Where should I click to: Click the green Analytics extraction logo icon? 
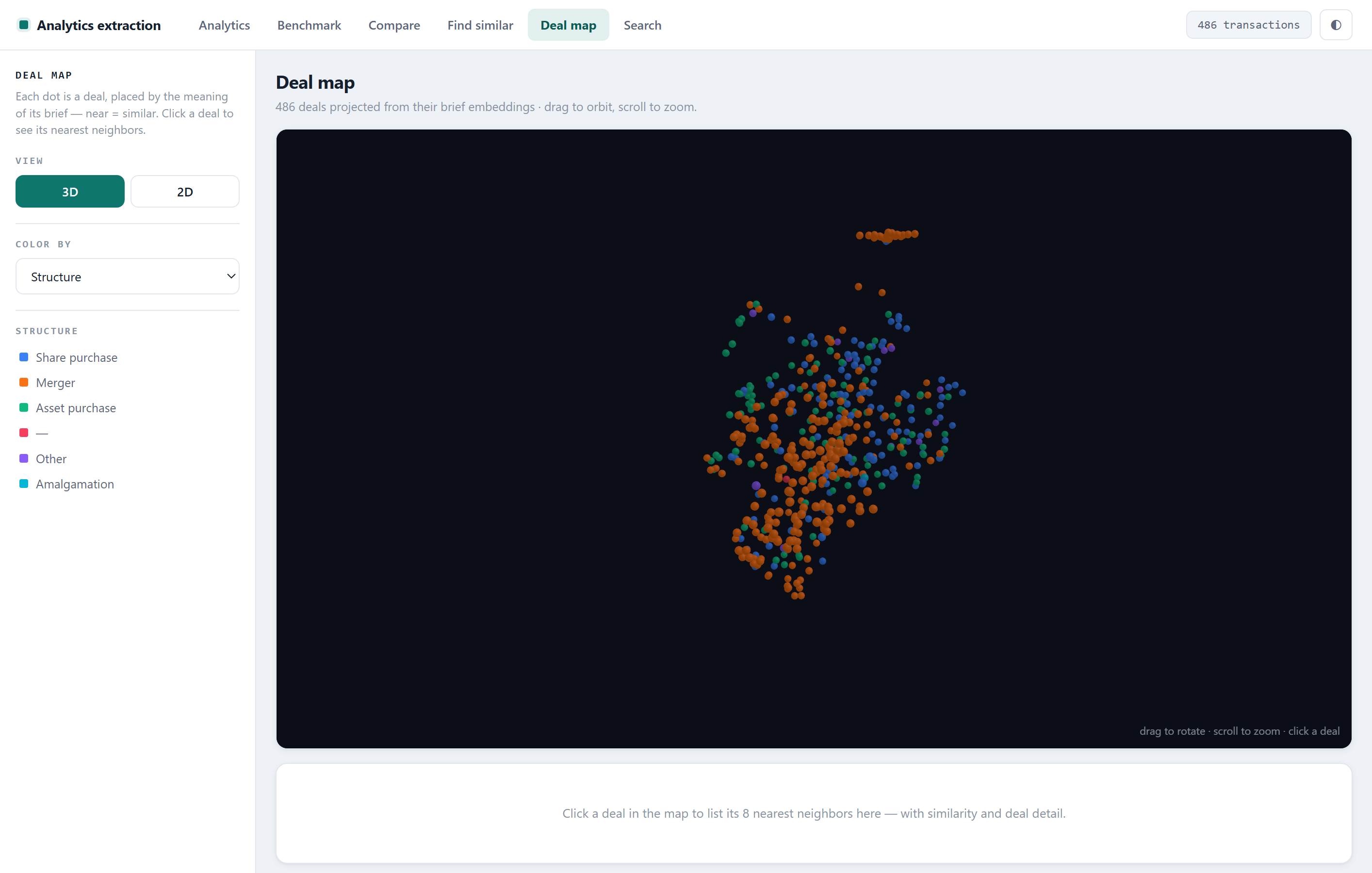pos(24,25)
